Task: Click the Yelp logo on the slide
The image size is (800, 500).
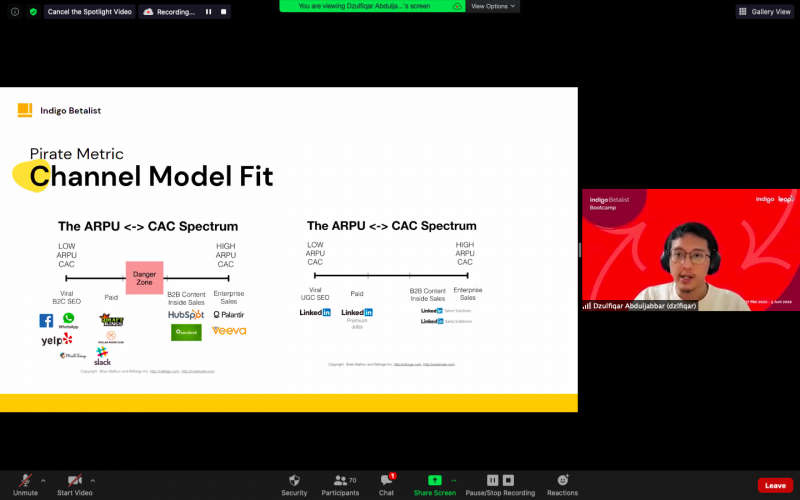Action: (x=57, y=340)
